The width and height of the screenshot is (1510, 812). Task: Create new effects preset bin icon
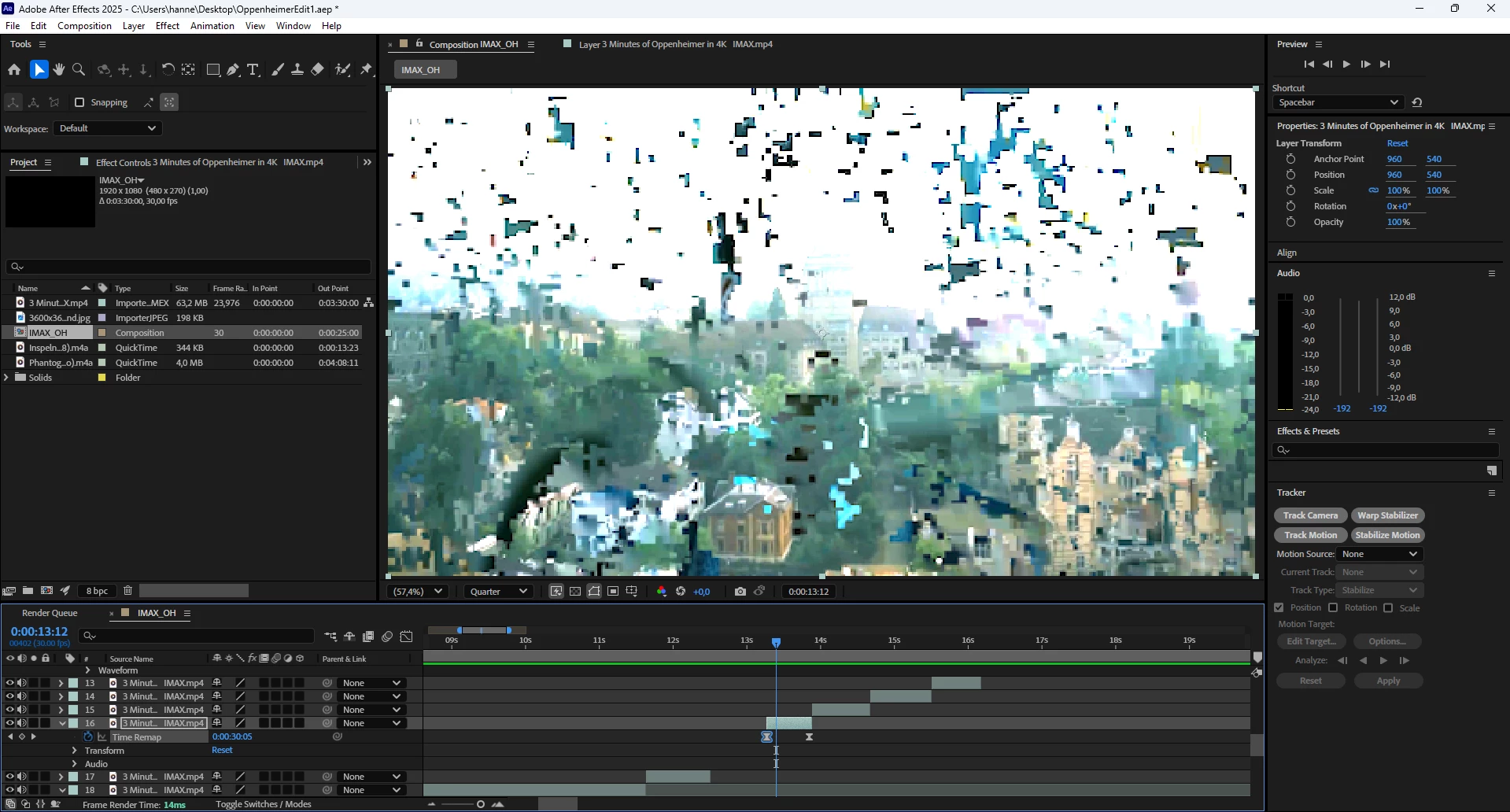point(1491,471)
